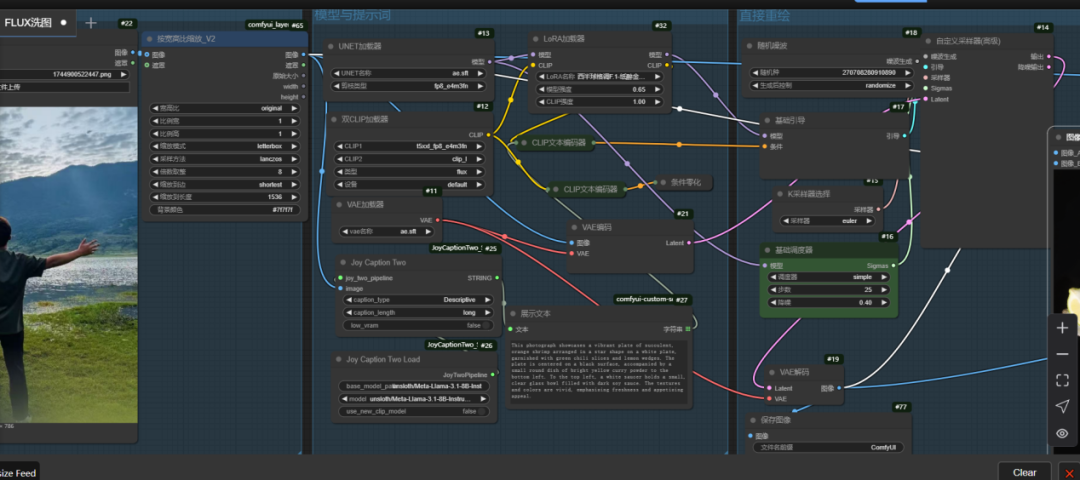This screenshot has width=1080, height=480.
Task: Click the caption text in 展示文本 node
Action: [599, 371]
